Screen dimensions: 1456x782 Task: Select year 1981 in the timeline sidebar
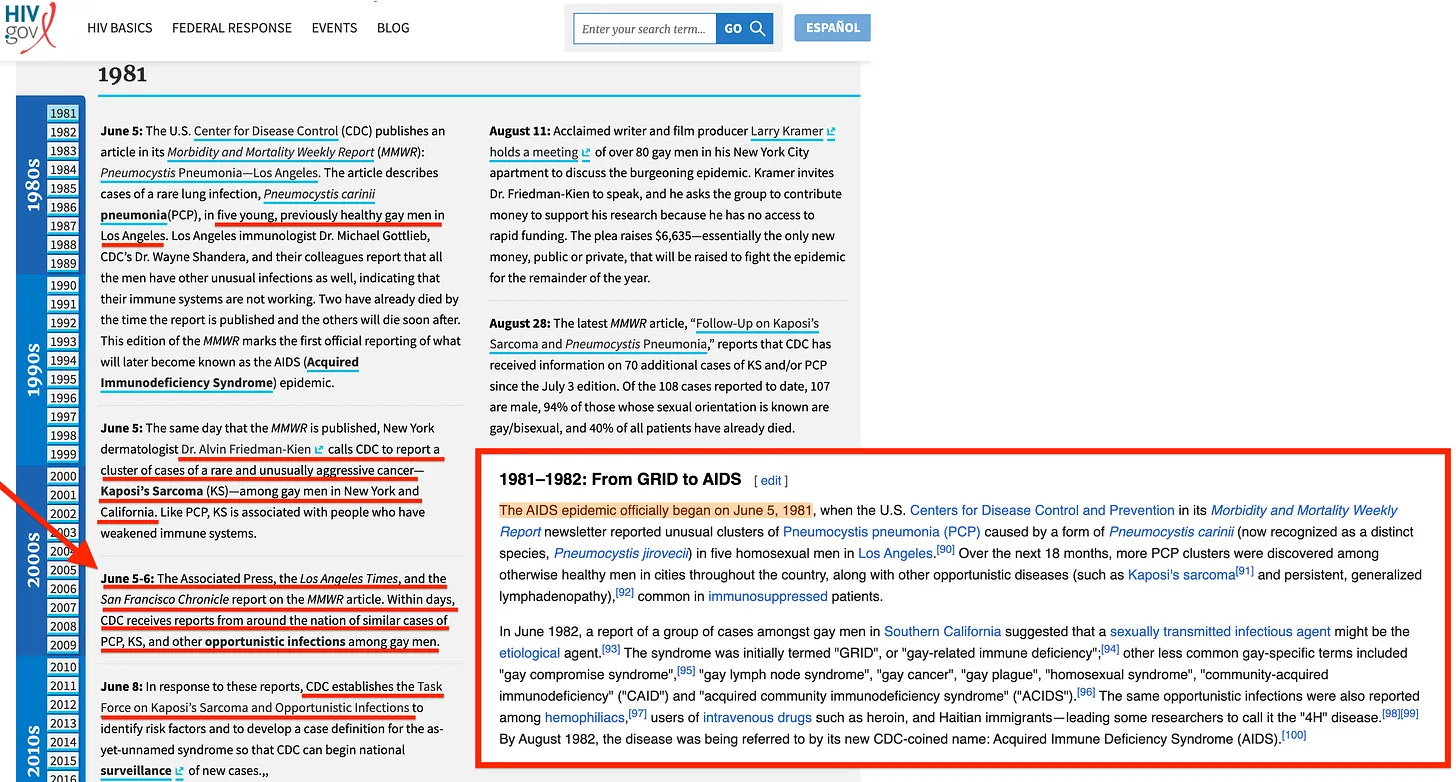[63, 113]
